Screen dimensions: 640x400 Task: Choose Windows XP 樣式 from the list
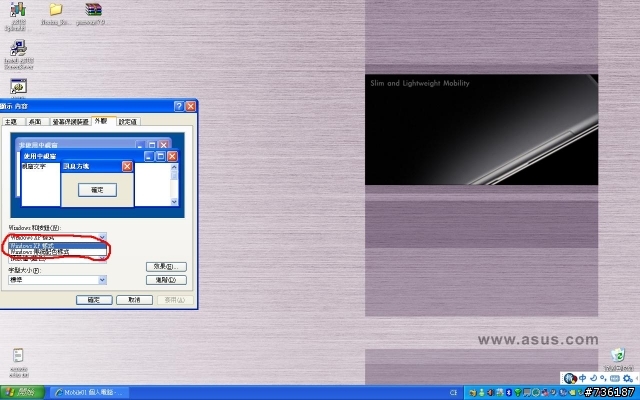[57, 246]
